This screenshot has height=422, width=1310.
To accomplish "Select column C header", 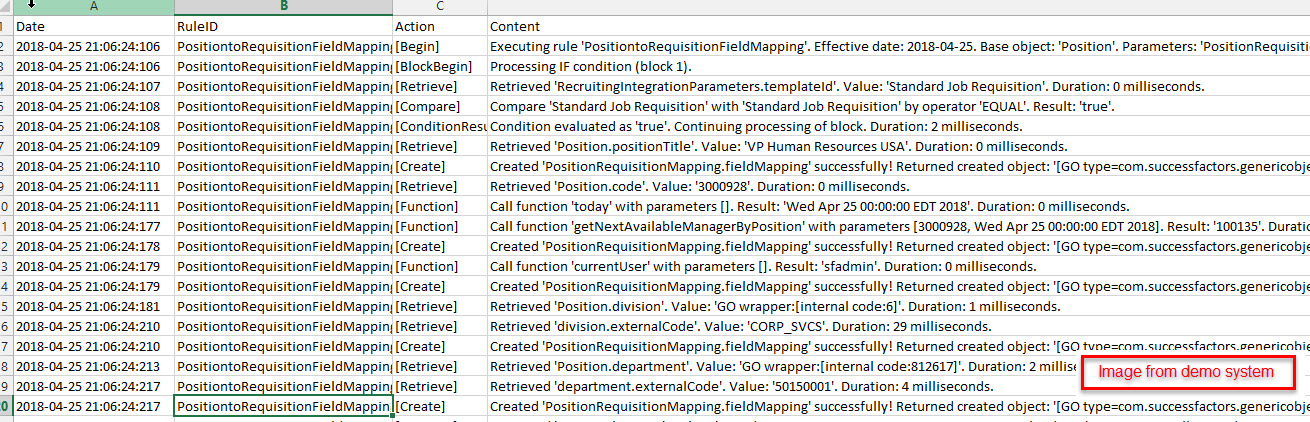I will point(440,7).
